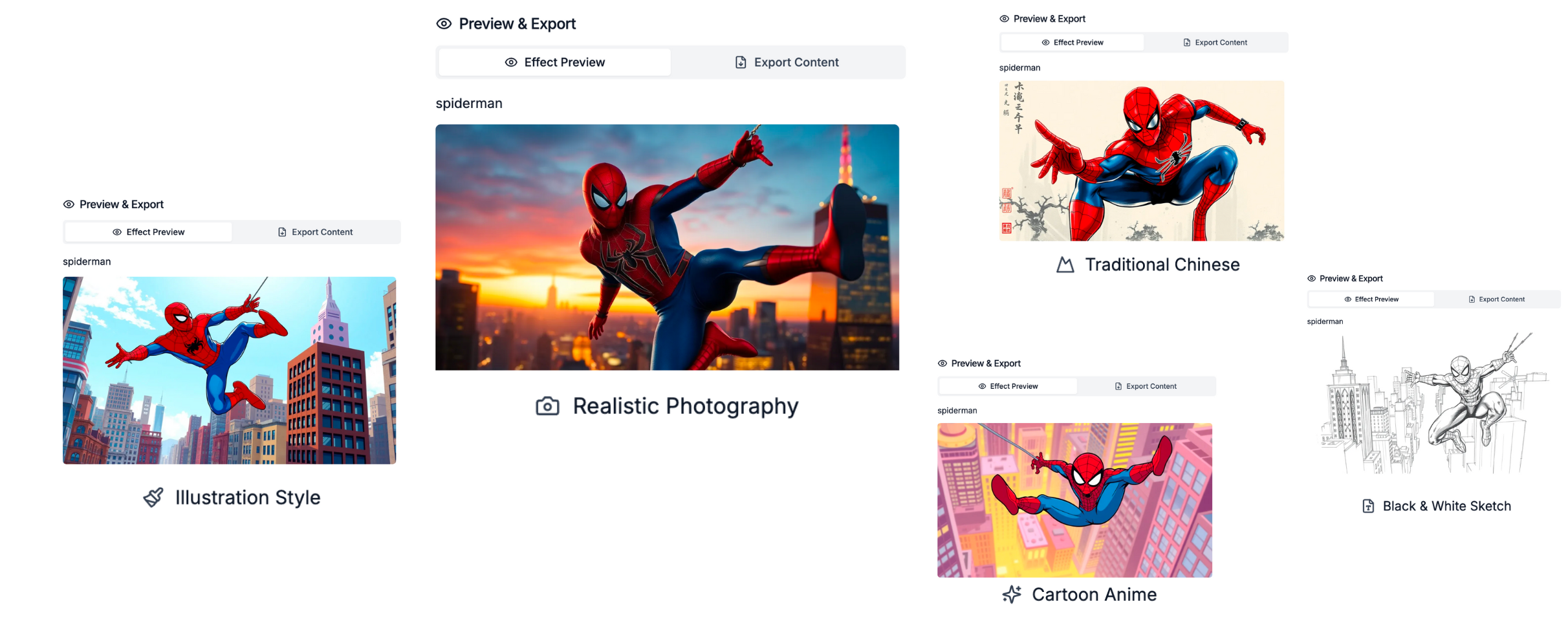Click 'spiderman' caption above Traditional Chinese image
The height and width of the screenshot is (621, 1568).
click(1019, 67)
